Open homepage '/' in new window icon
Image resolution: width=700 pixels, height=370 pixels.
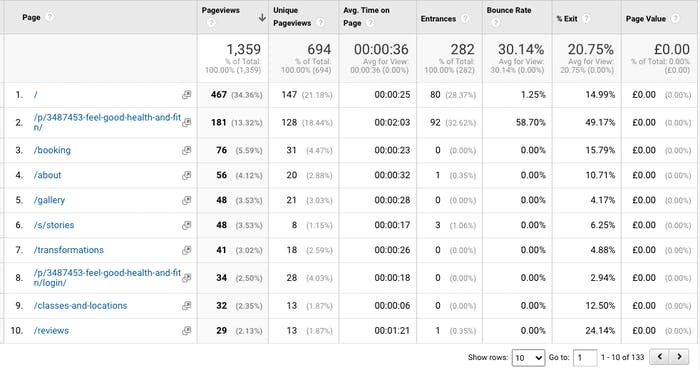pyautogui.click(x=187, y=95)
